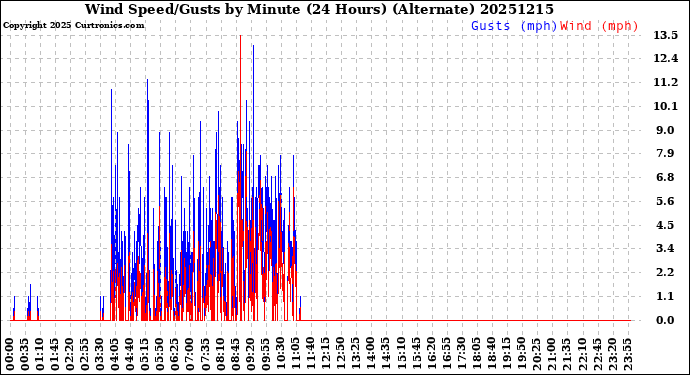The image size is (690, 375).
Task: Click the 2.2 y-axis value
Action: [665, 272]
